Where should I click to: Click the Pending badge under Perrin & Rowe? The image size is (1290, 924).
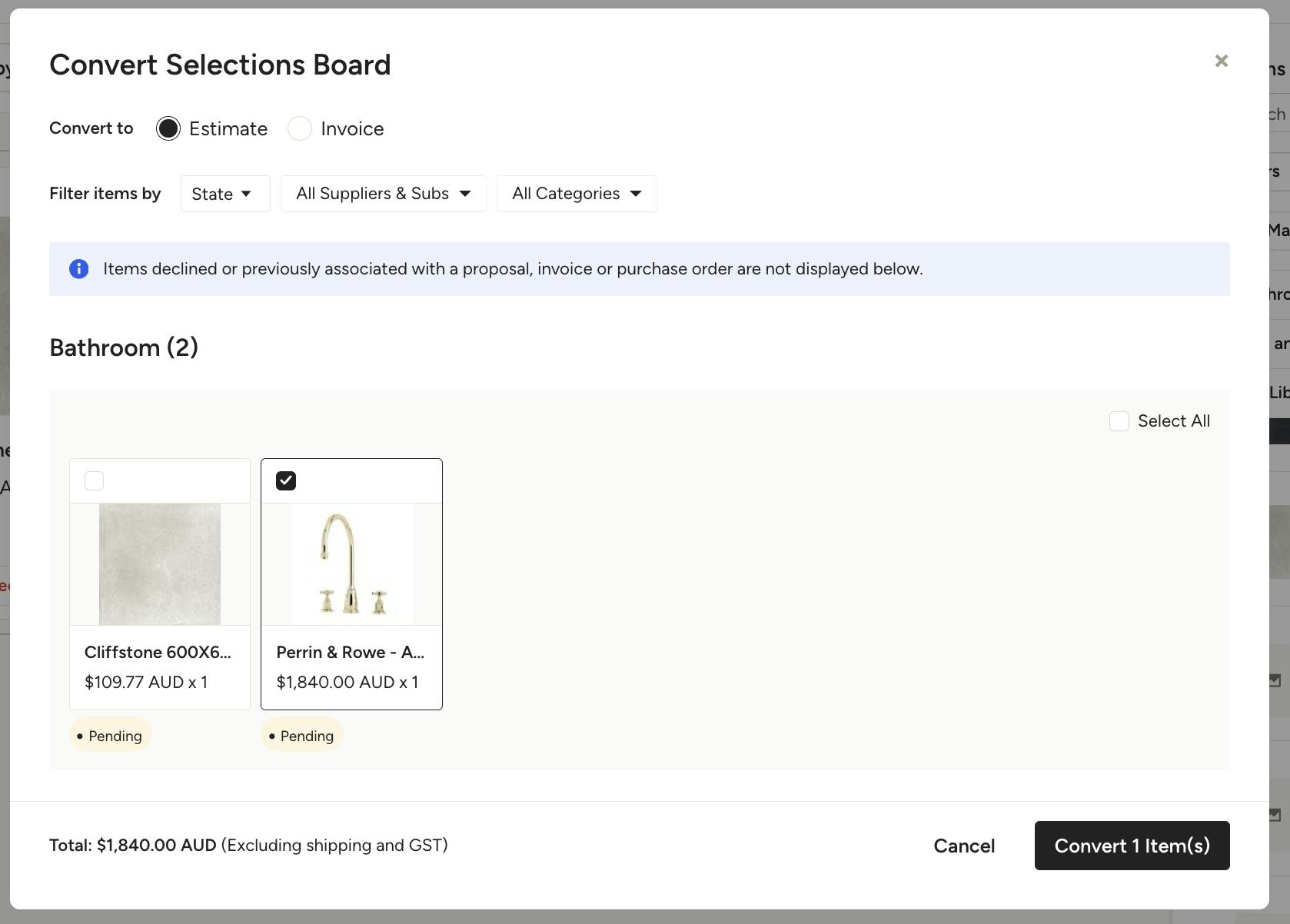point(302,736)
